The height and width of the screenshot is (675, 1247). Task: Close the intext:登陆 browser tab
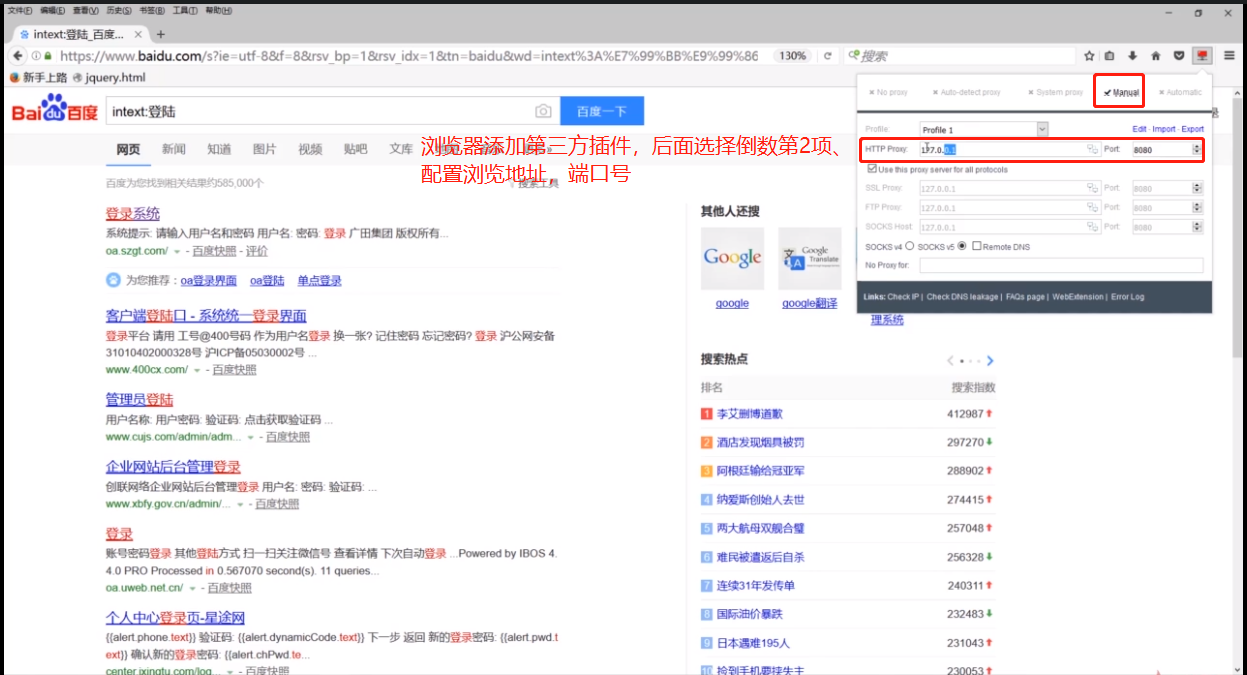click(x=139, y=34)
